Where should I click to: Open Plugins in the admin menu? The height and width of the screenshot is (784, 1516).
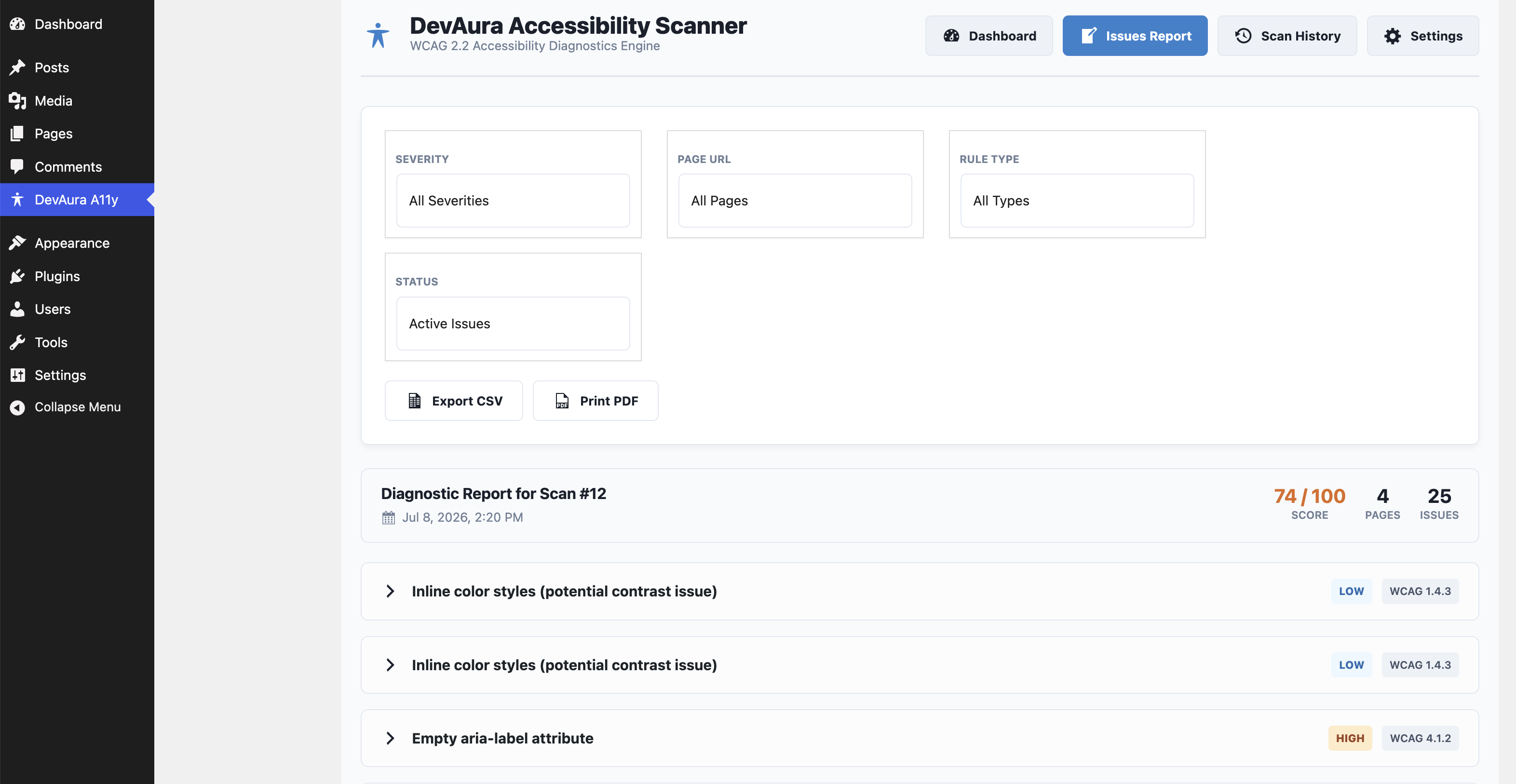77,276
